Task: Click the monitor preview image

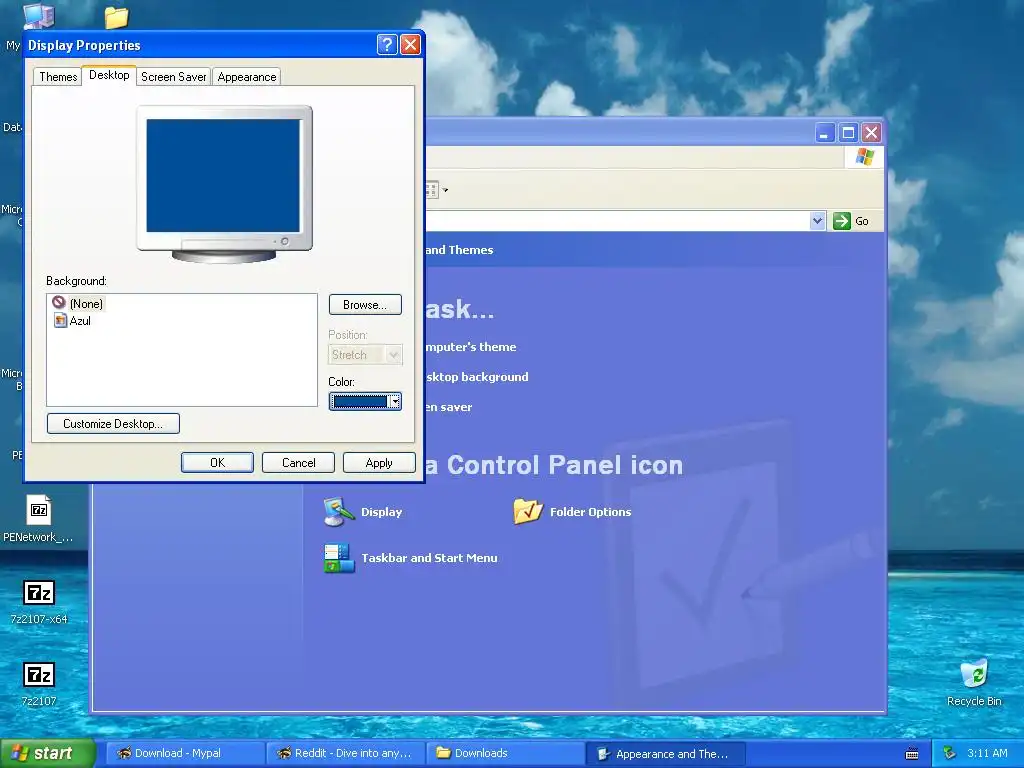Action: point(224,184)
